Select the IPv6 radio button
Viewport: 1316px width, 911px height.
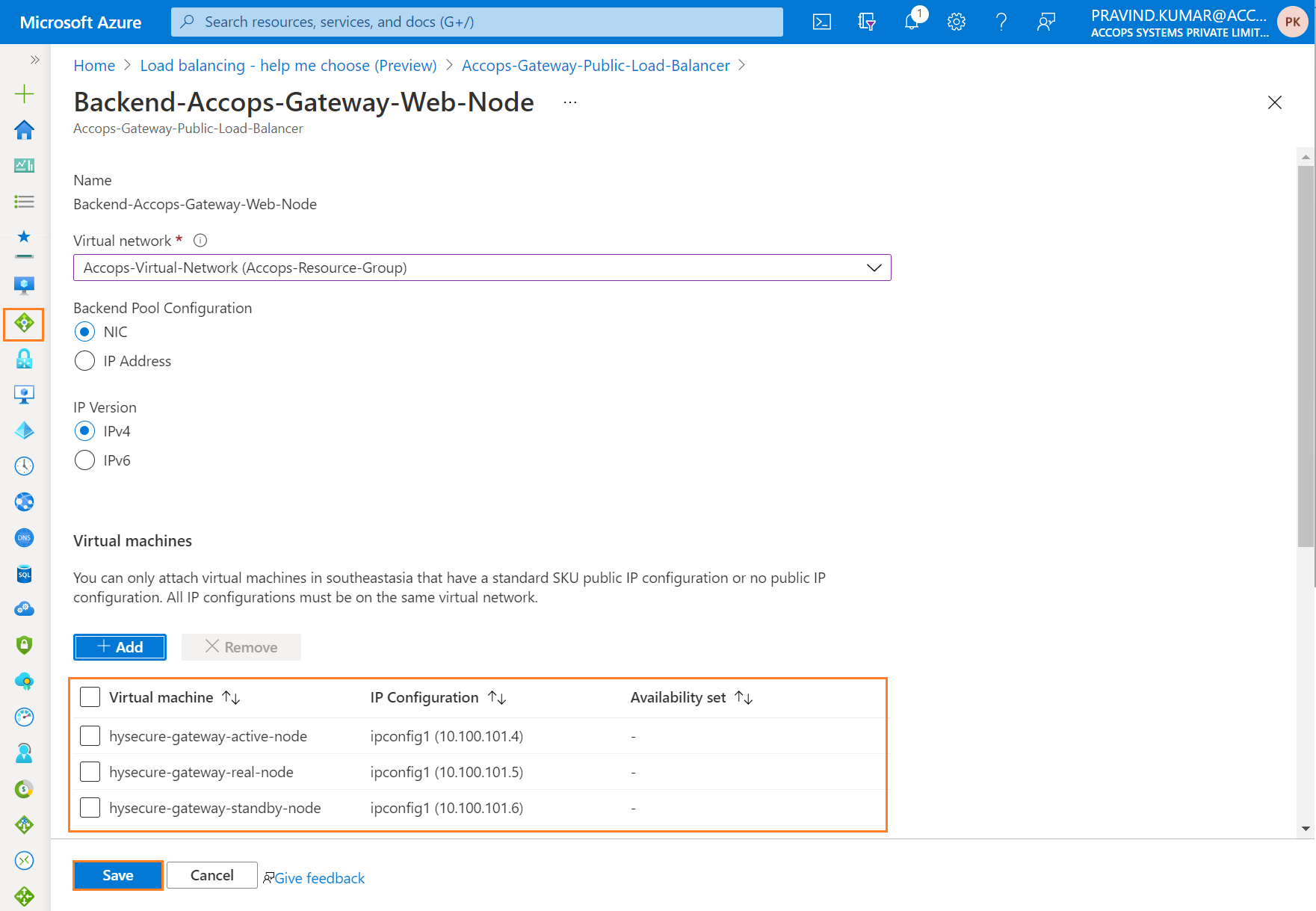(85, 460)
